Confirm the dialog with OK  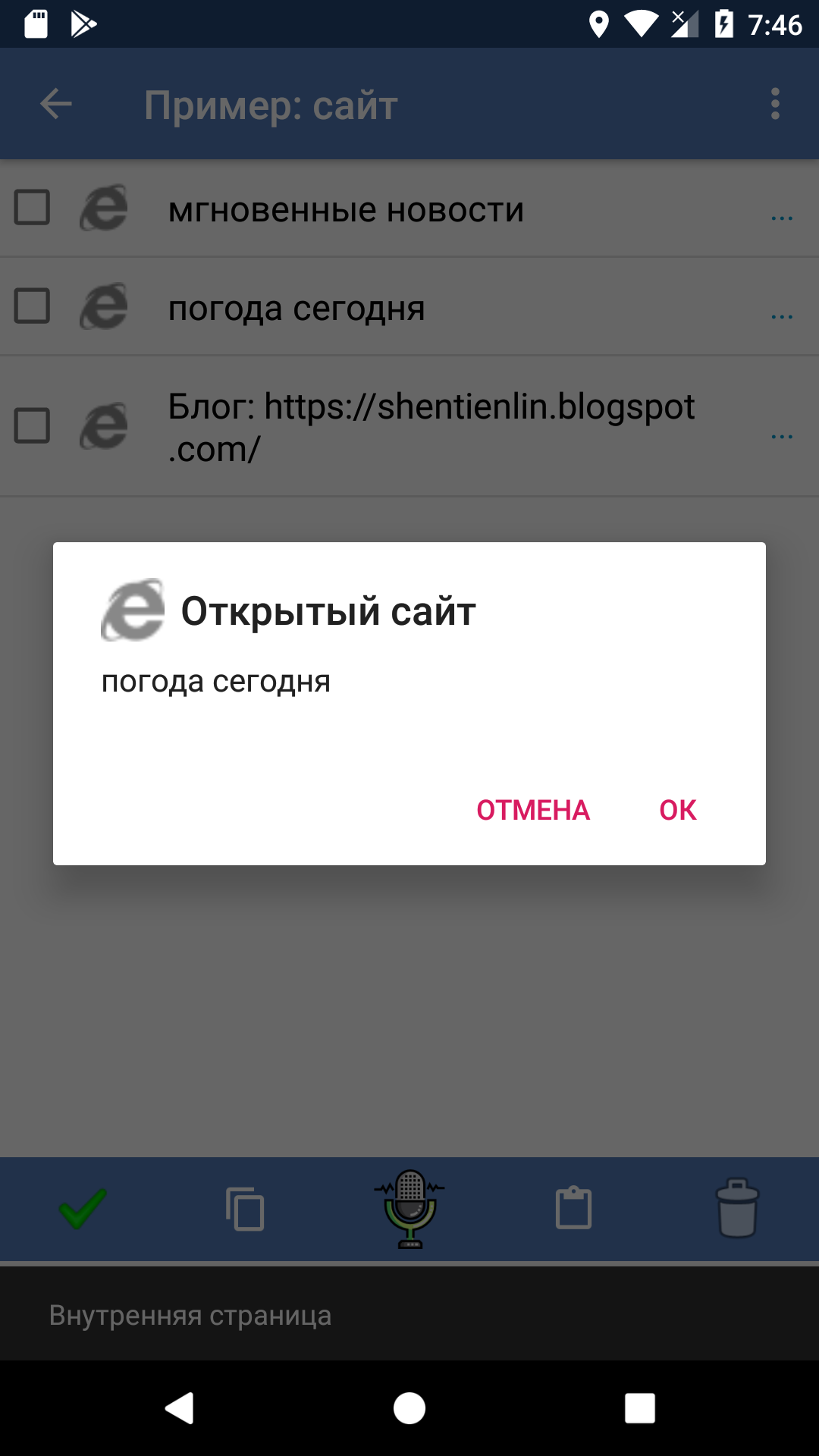[x=678, y=810]
